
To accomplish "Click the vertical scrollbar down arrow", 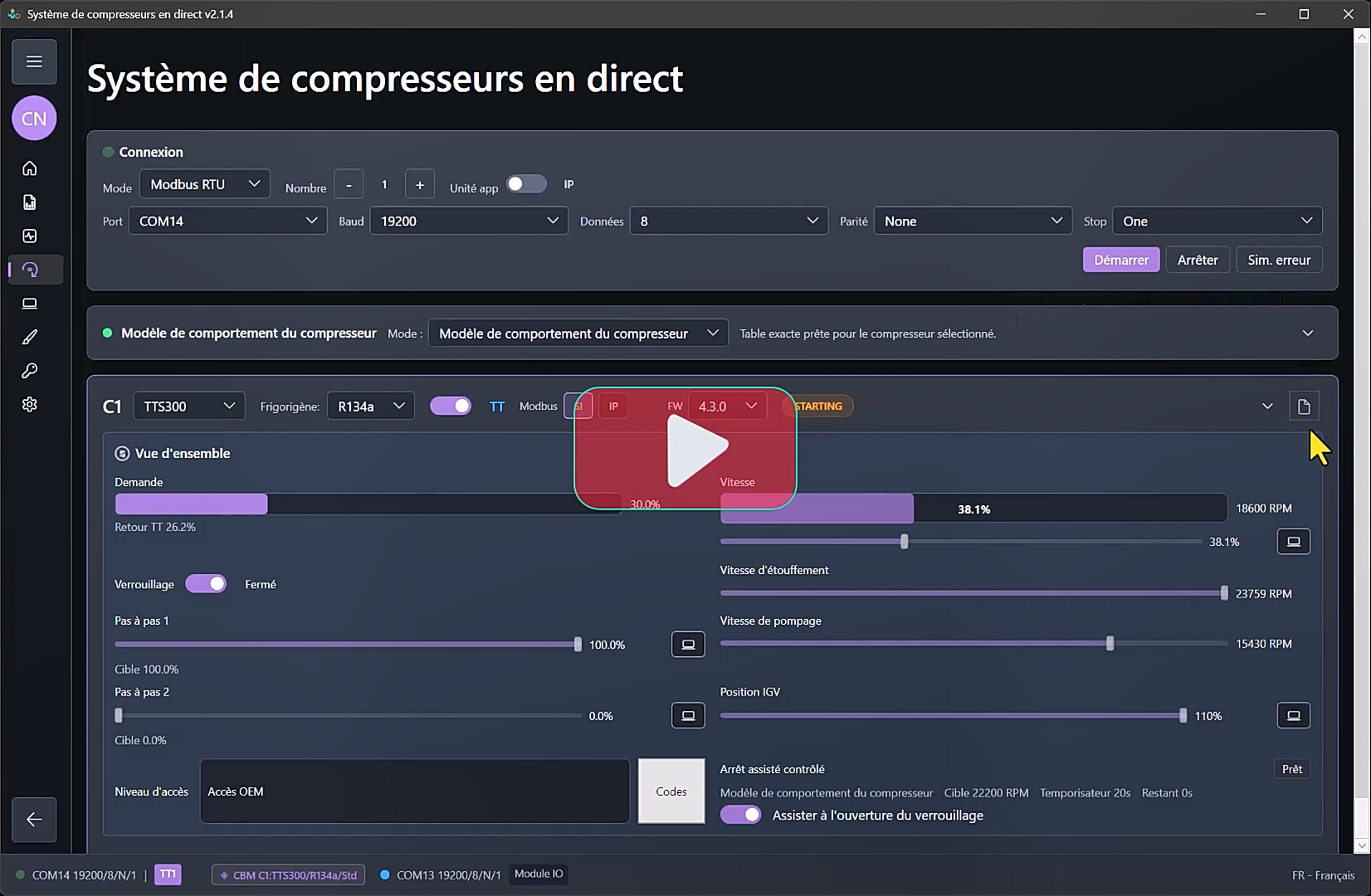I will (x=1361, y=845).
